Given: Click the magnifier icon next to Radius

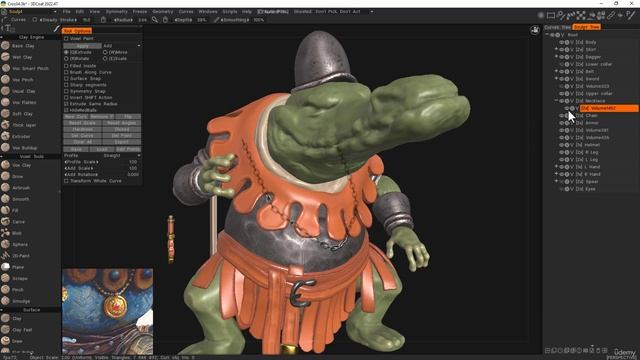Looking at the screenshot, I should click(x=155, y=20).
